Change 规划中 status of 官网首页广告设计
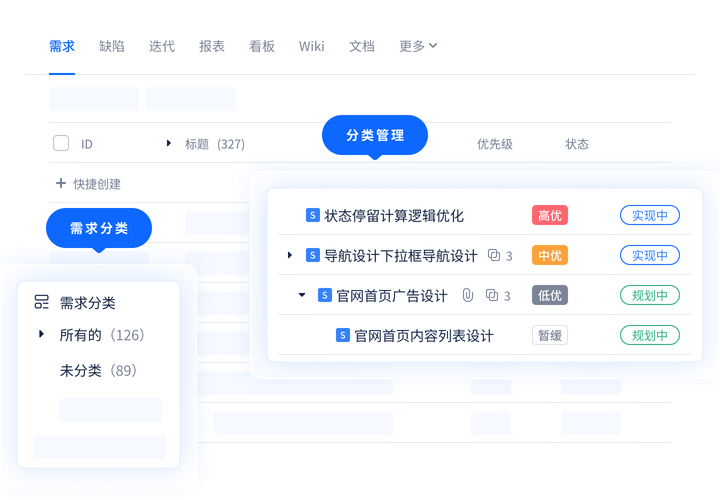The width and height of the screenshot is (720, 500). point(650,295)
